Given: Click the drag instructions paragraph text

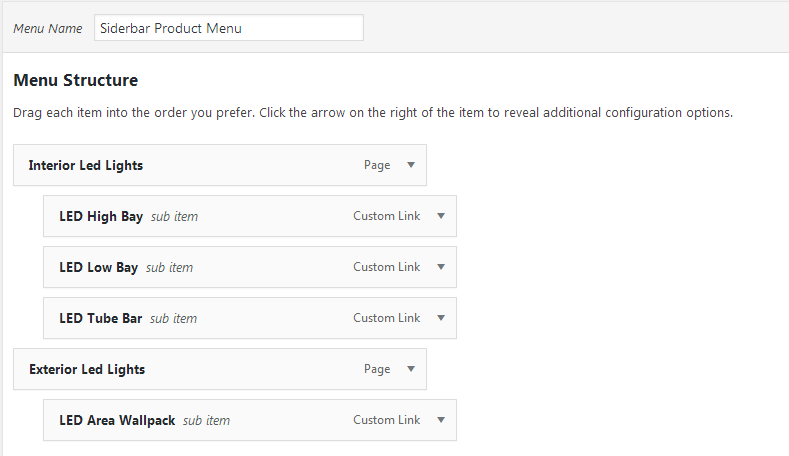Looking at the screenshot, I should tap(373, 112).
